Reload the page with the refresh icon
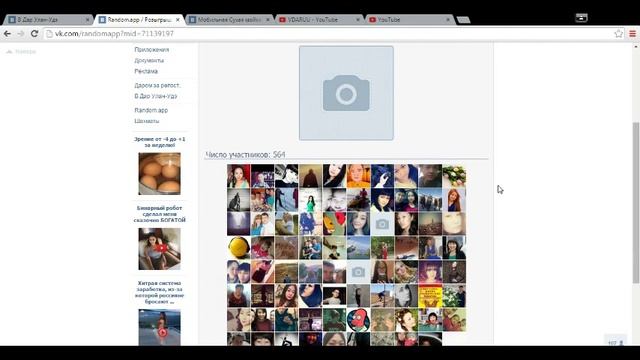The image size is (640, 360). tap(34, 33)
